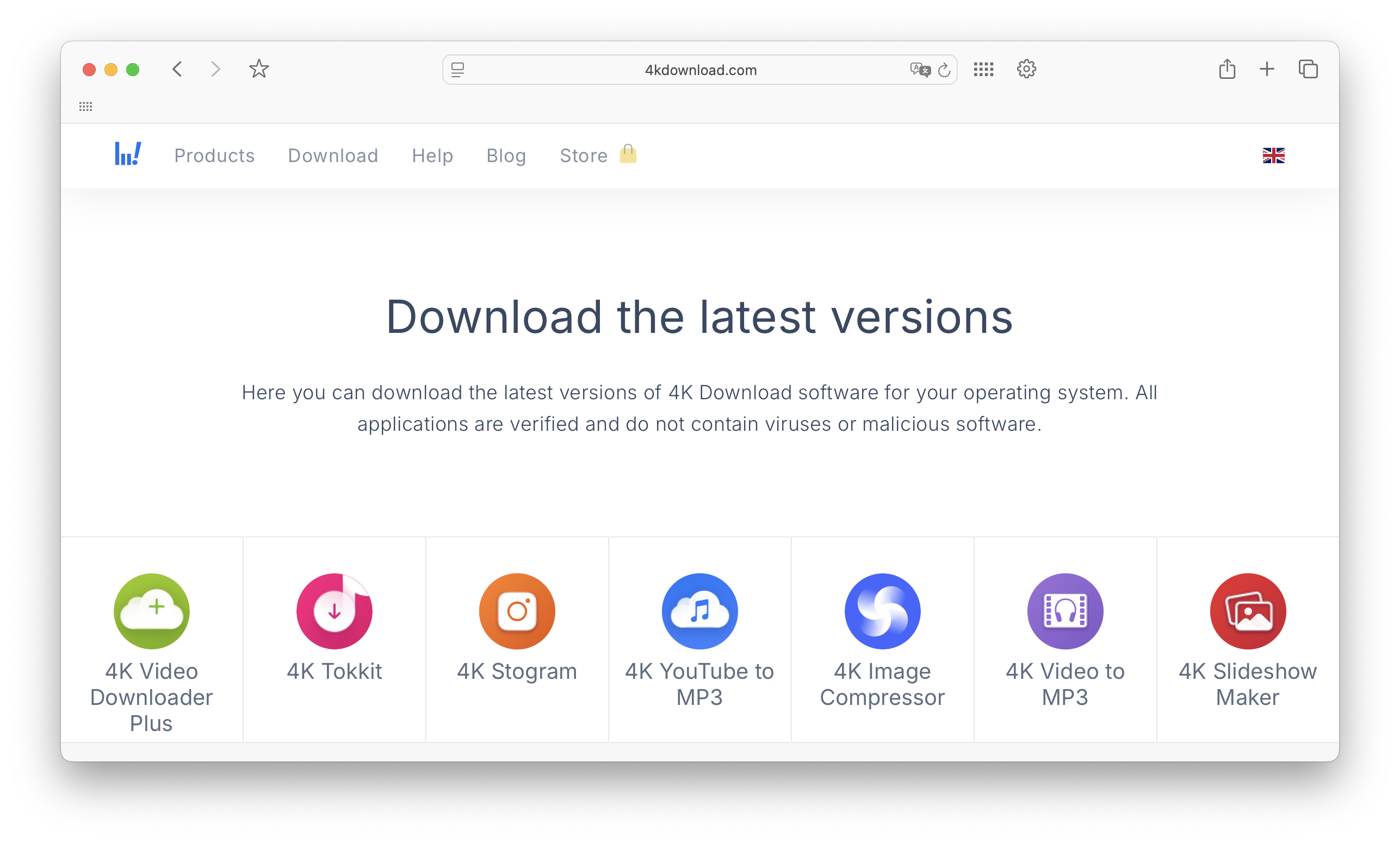
Task: Click the 4K Tokkit icon
Action: tap(334, 611)
